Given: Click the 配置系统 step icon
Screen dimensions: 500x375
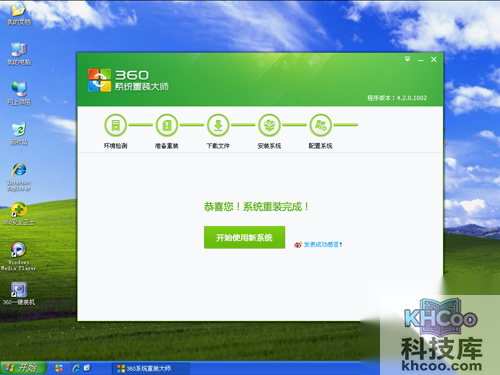Looking at the screenshot, I should pos(321,125).
